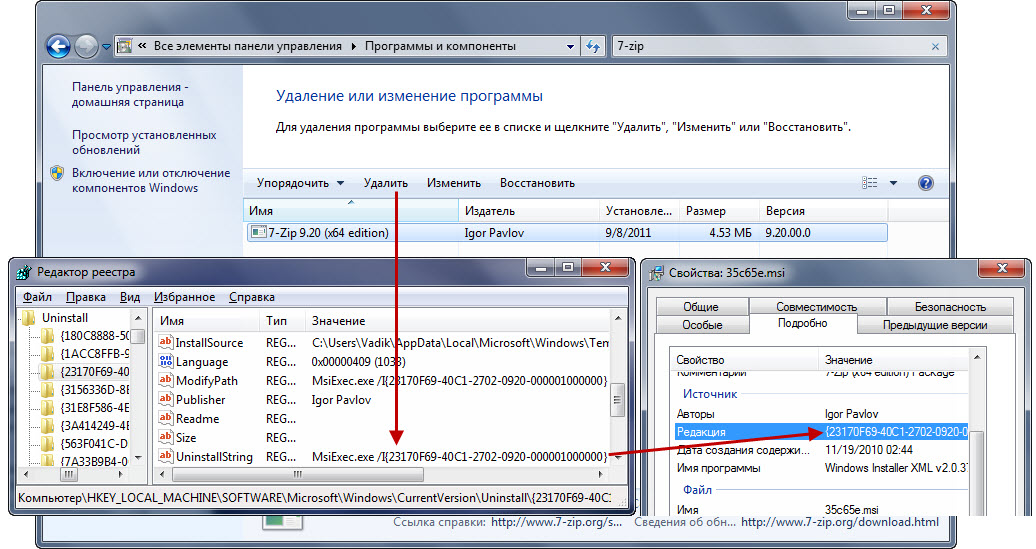
Task: Click registry values horizontal scrollbar thumb
Action: point(298,474)
